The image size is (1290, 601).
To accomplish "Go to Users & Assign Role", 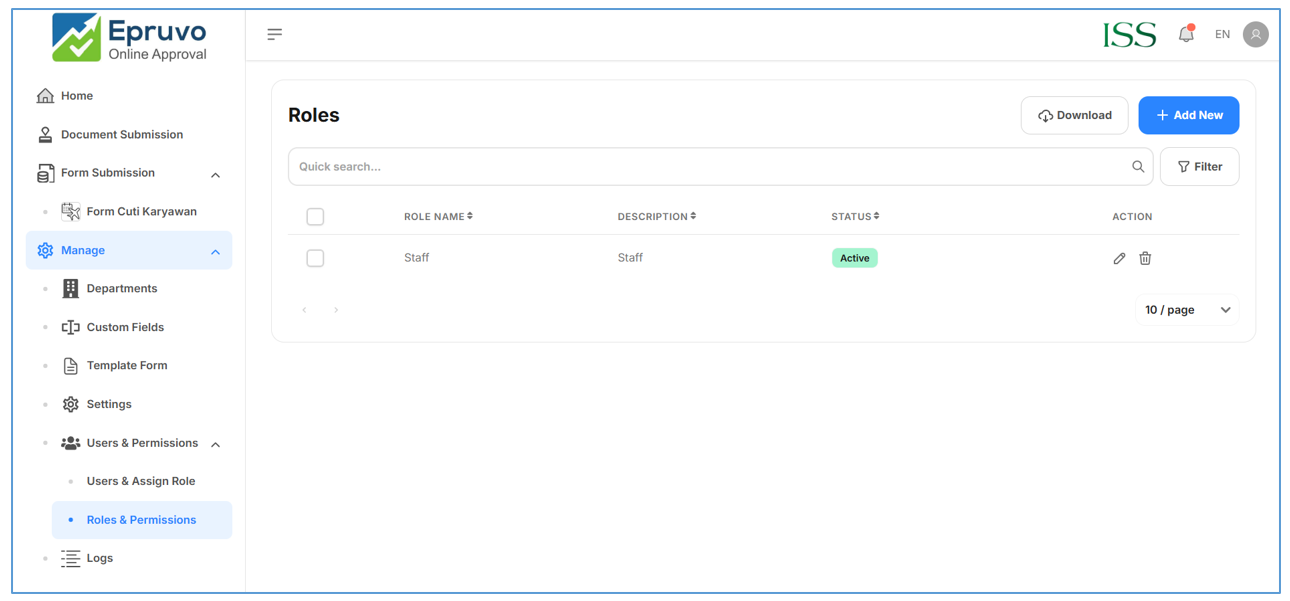I will click(140, 481).
